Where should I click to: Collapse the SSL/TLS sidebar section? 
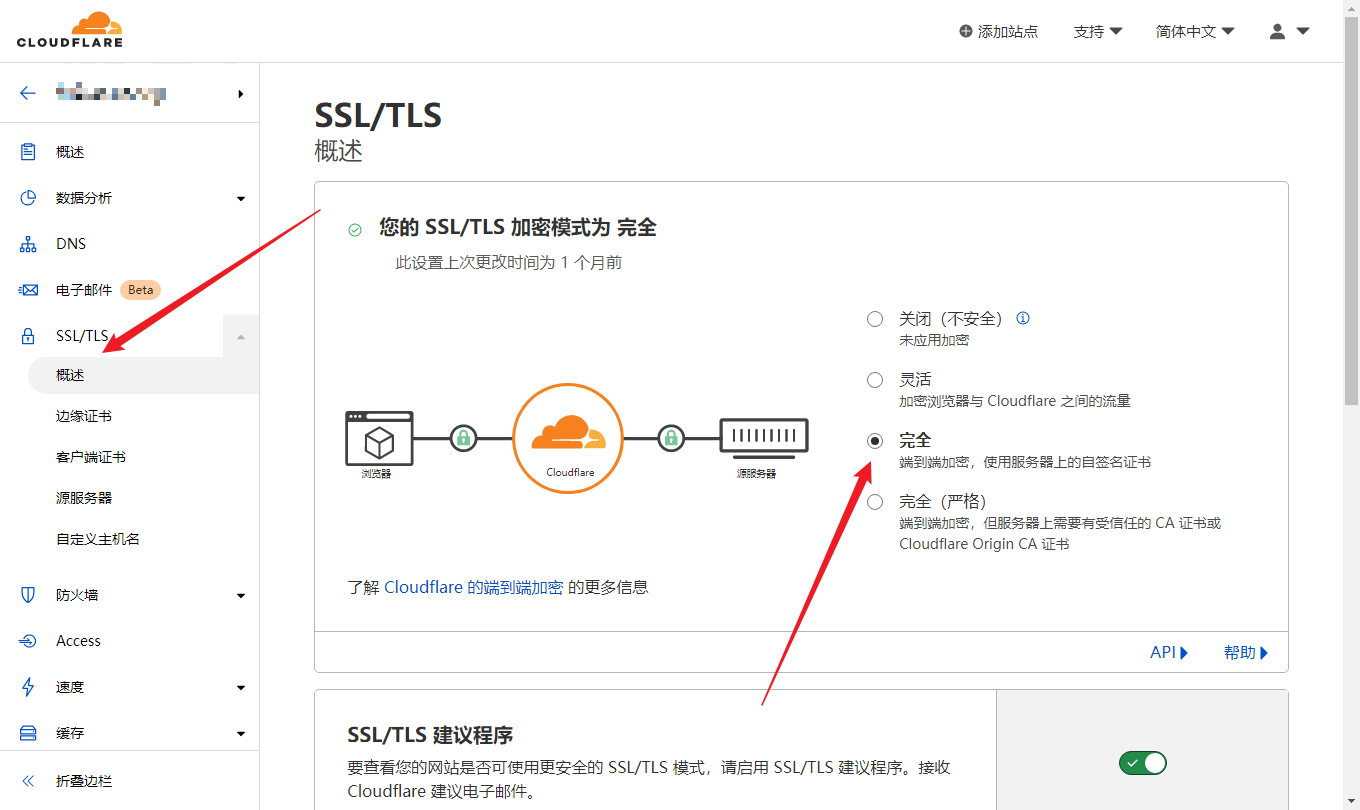click(241, 337)
